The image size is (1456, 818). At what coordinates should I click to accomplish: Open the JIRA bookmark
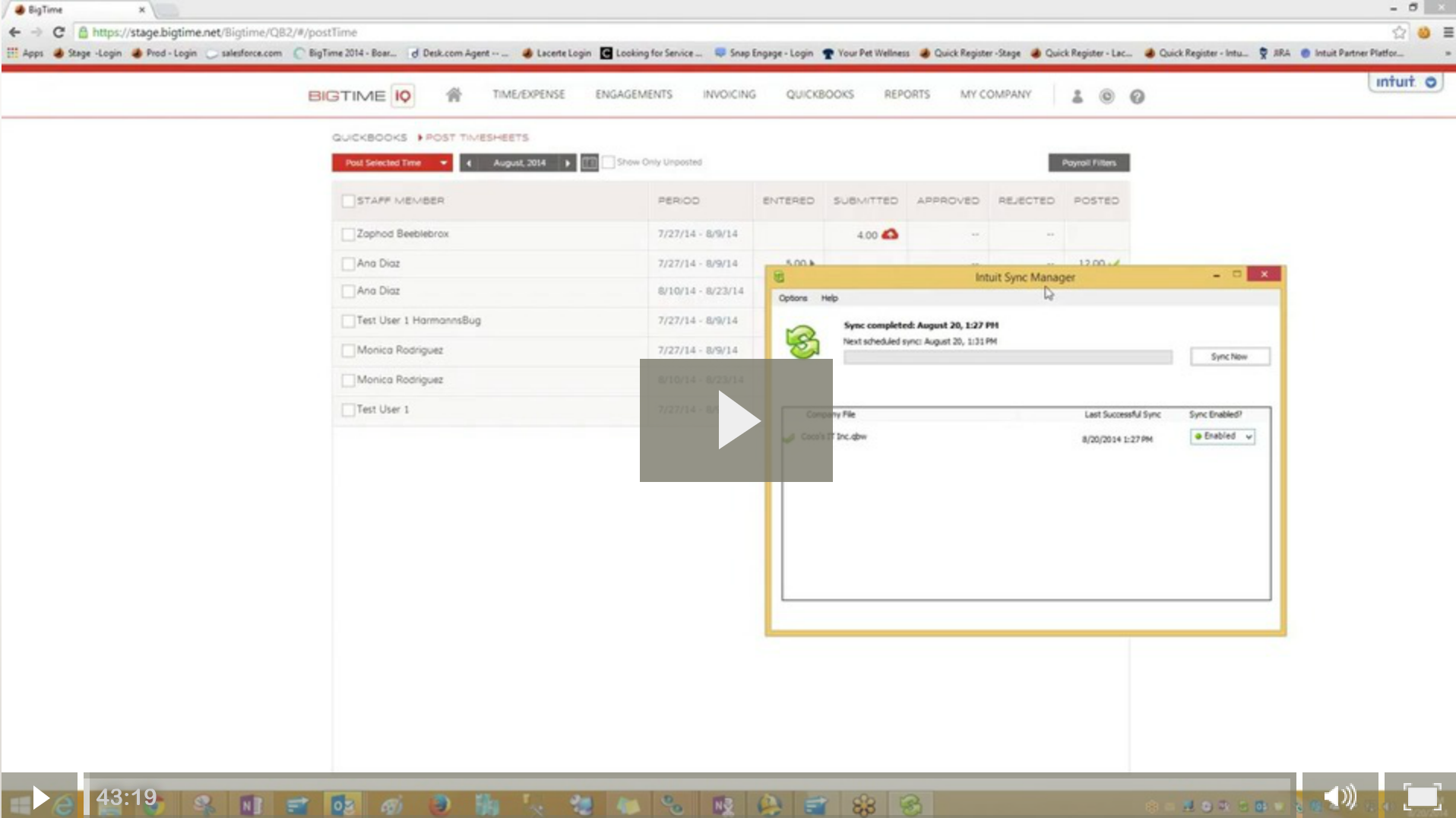tap(1274, 53)
